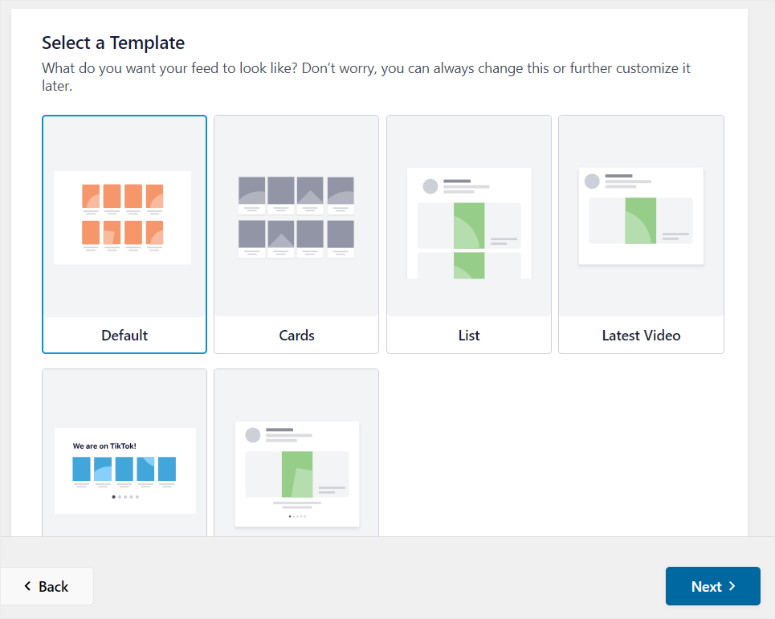Screen dimensions: 775x619
Task: Click the gray cards grid preview image
Action: click(296, 217)
